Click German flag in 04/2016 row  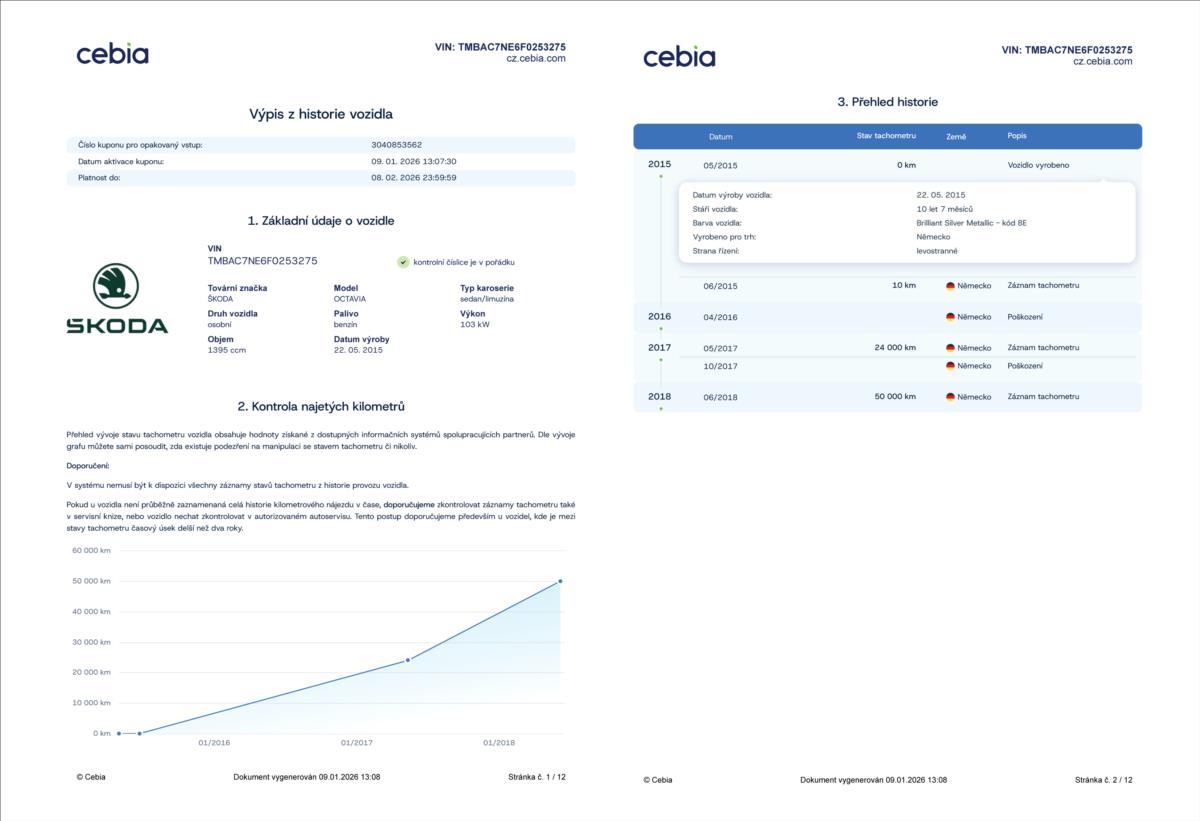point(950,317)
